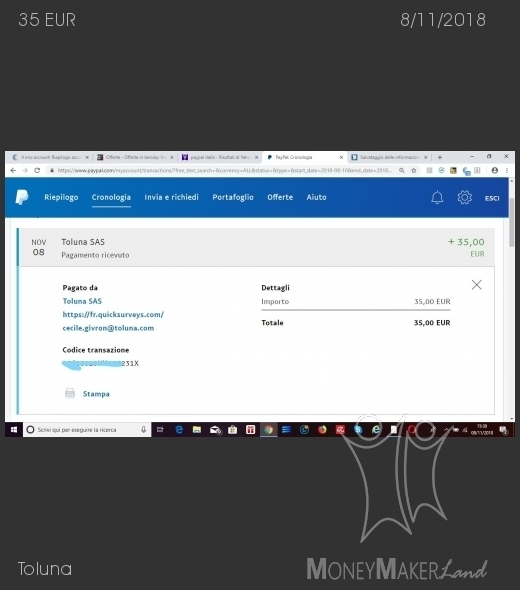Click the zoom magnifier in the address bar

402,170
